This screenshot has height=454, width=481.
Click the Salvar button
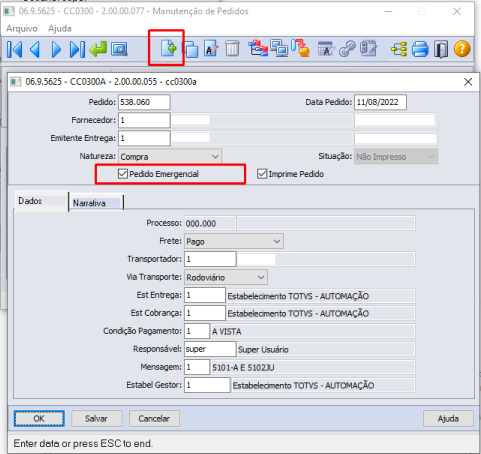(96, 418)
